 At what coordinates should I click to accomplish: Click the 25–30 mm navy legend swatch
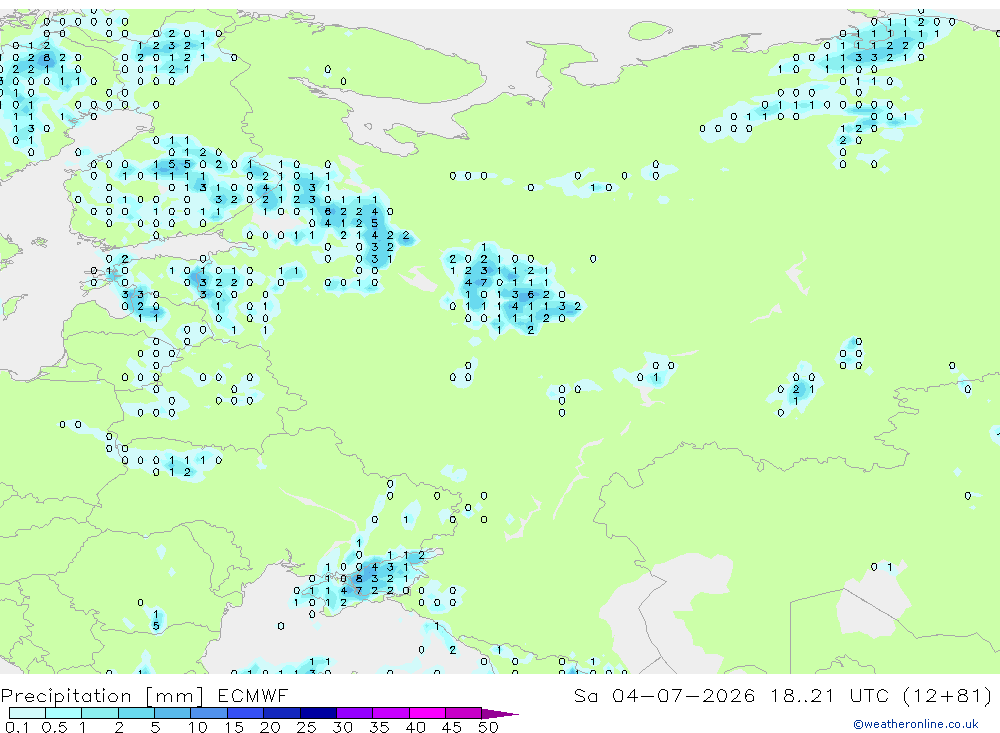point(318,713)
